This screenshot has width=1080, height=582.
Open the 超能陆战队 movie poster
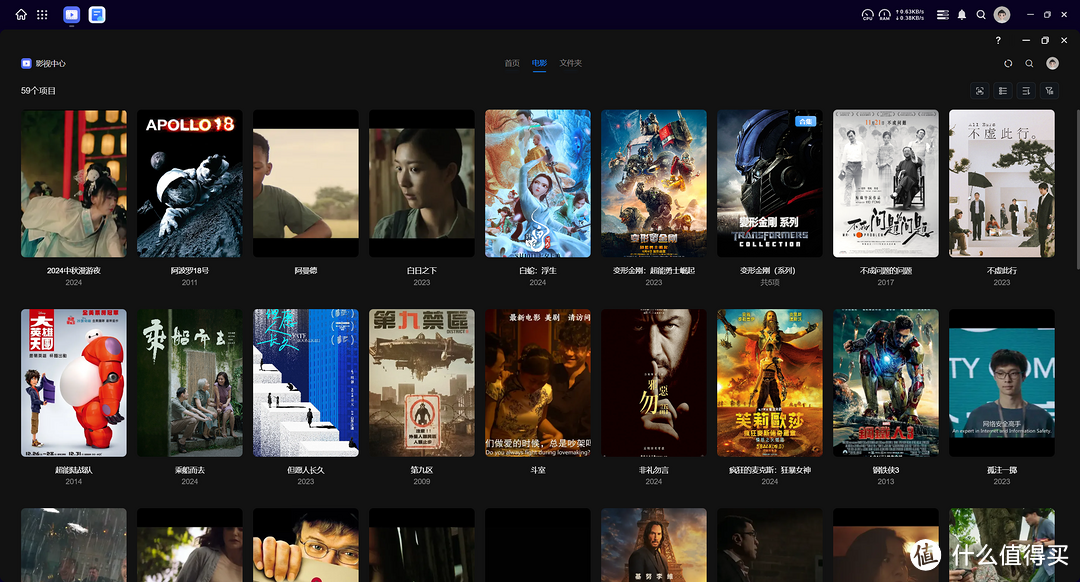[x=74, y=383]
